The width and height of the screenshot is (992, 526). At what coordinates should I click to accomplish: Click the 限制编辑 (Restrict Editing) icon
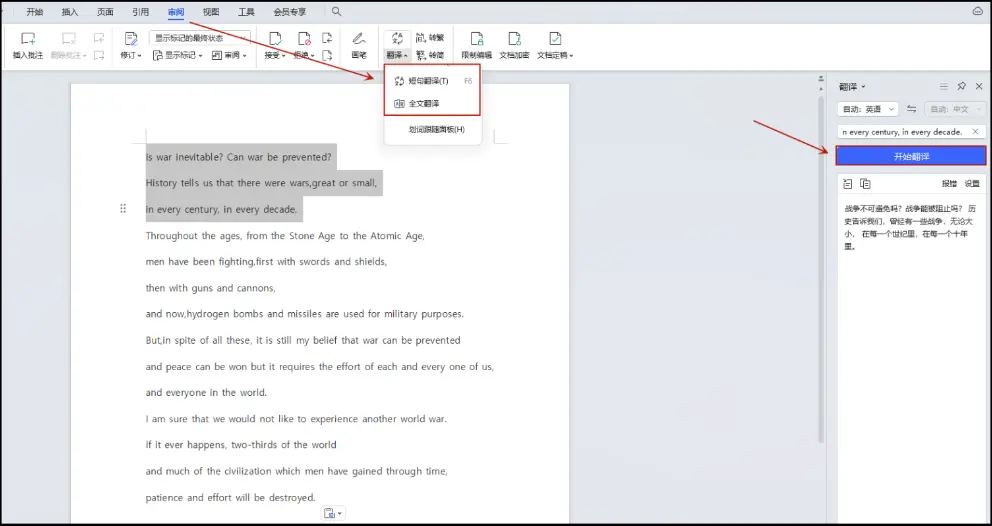coord(476,40)
